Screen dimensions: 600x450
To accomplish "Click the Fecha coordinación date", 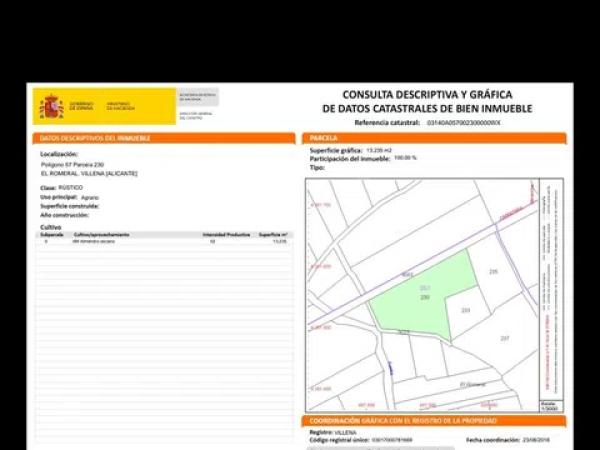I will coord(548,439).
